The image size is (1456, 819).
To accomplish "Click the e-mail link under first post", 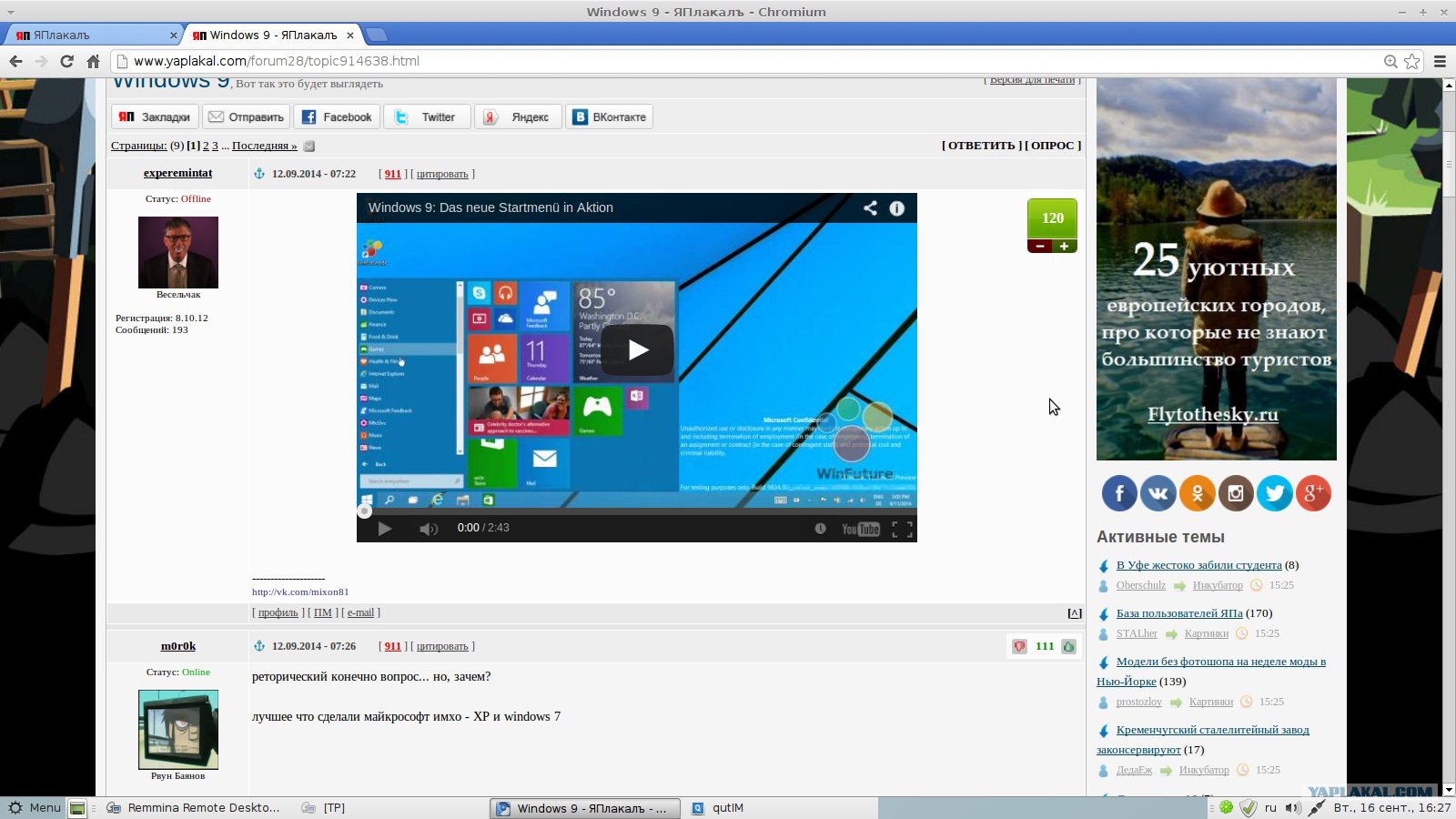I will [360, 612].
